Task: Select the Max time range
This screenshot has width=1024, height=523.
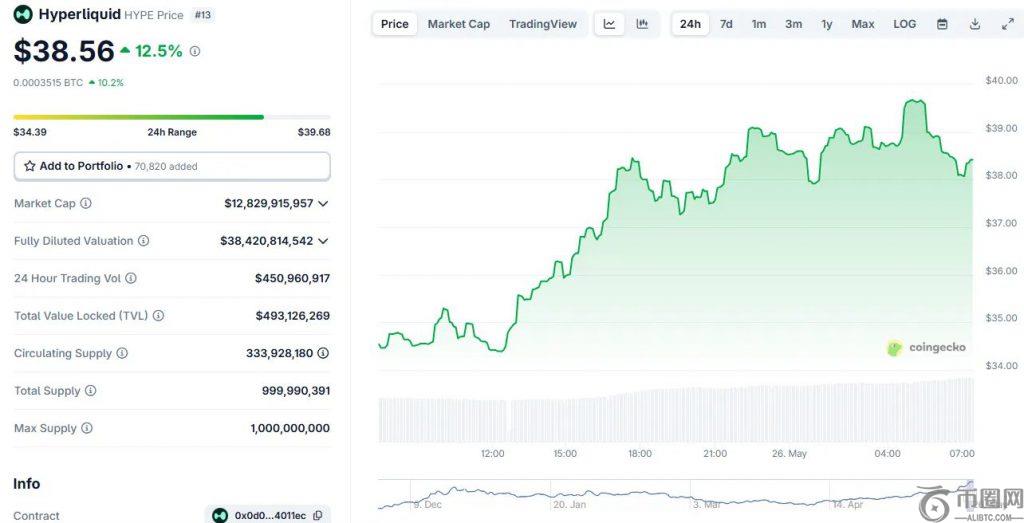Action: [x=863, y=24]
